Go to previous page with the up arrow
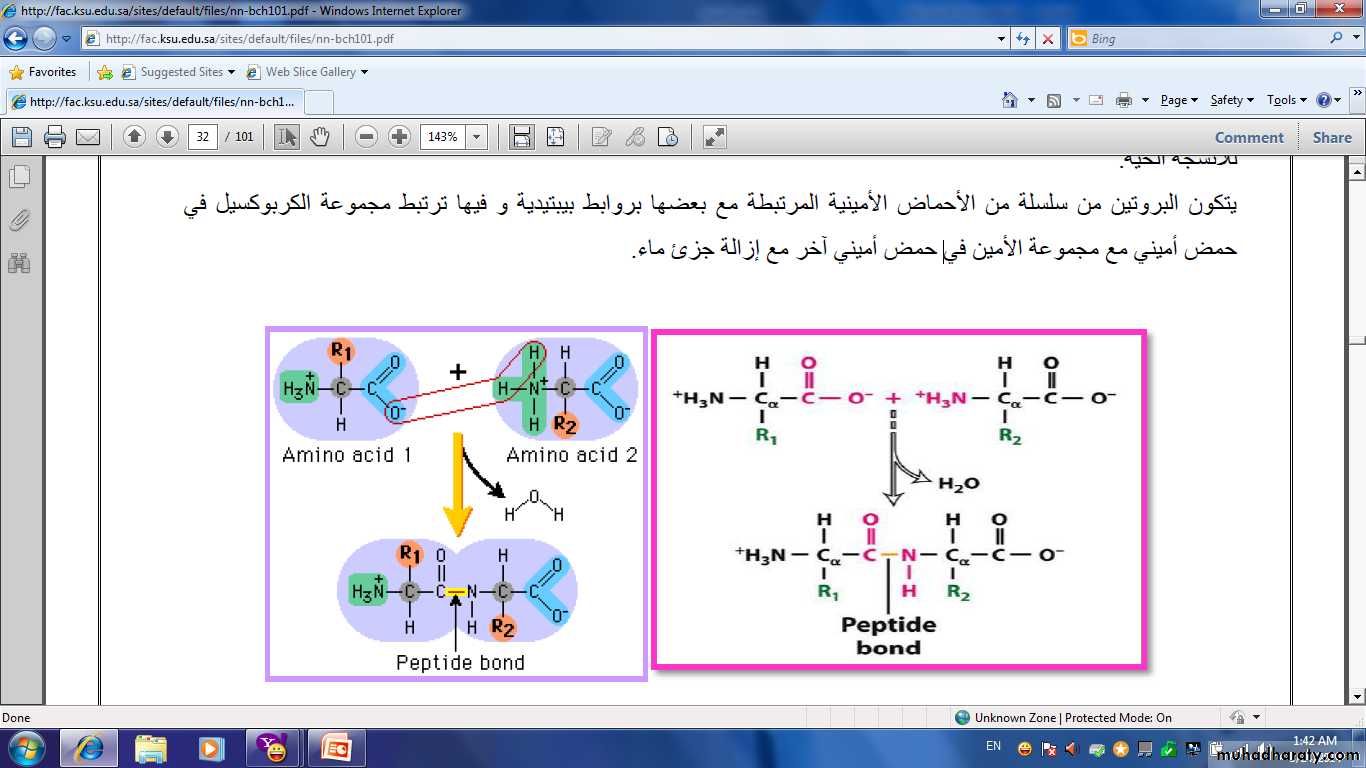The width and height of the screenshot is (1366, 768). (x=135, y=137)
